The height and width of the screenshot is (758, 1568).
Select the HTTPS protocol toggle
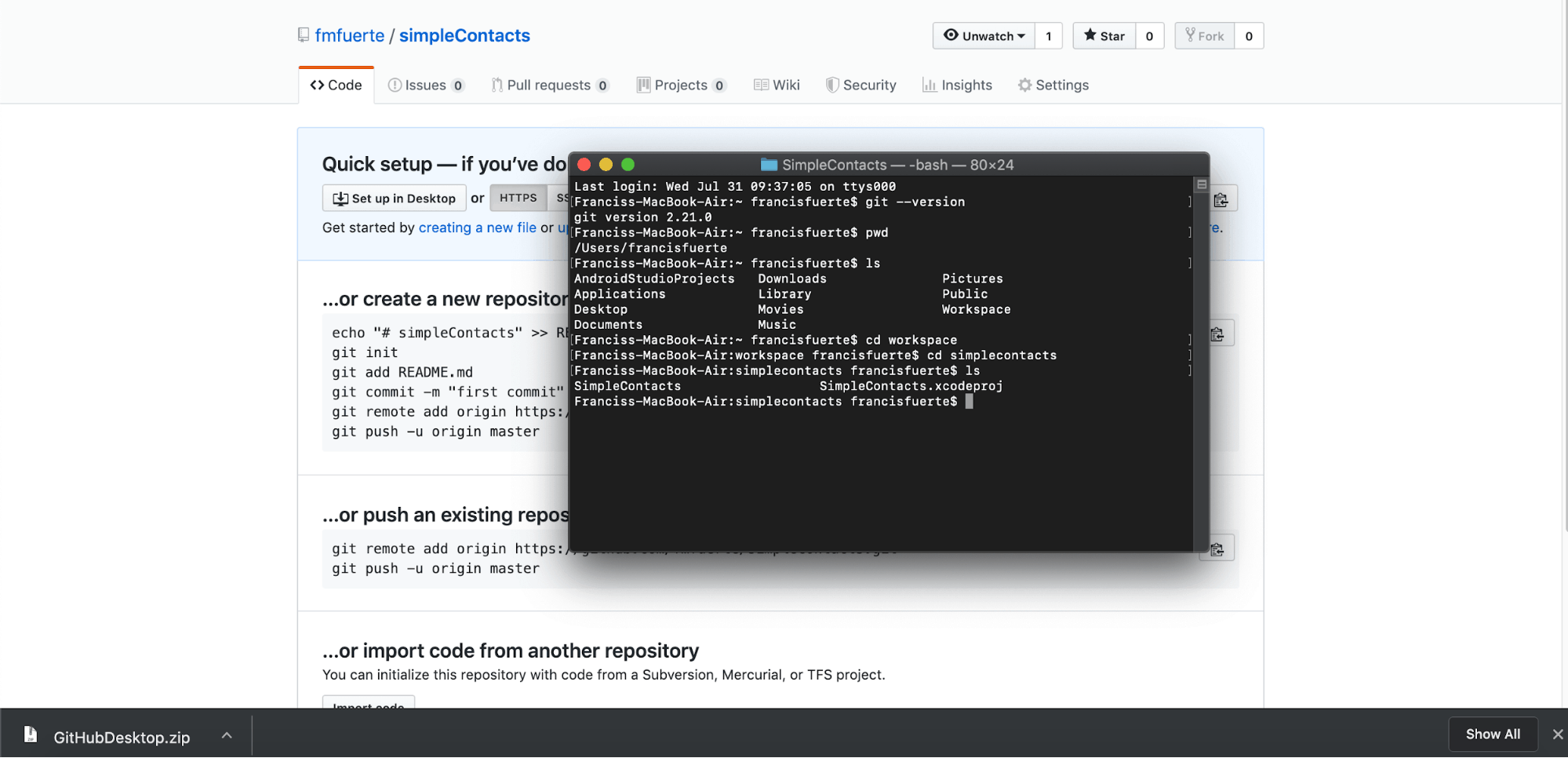518,198
